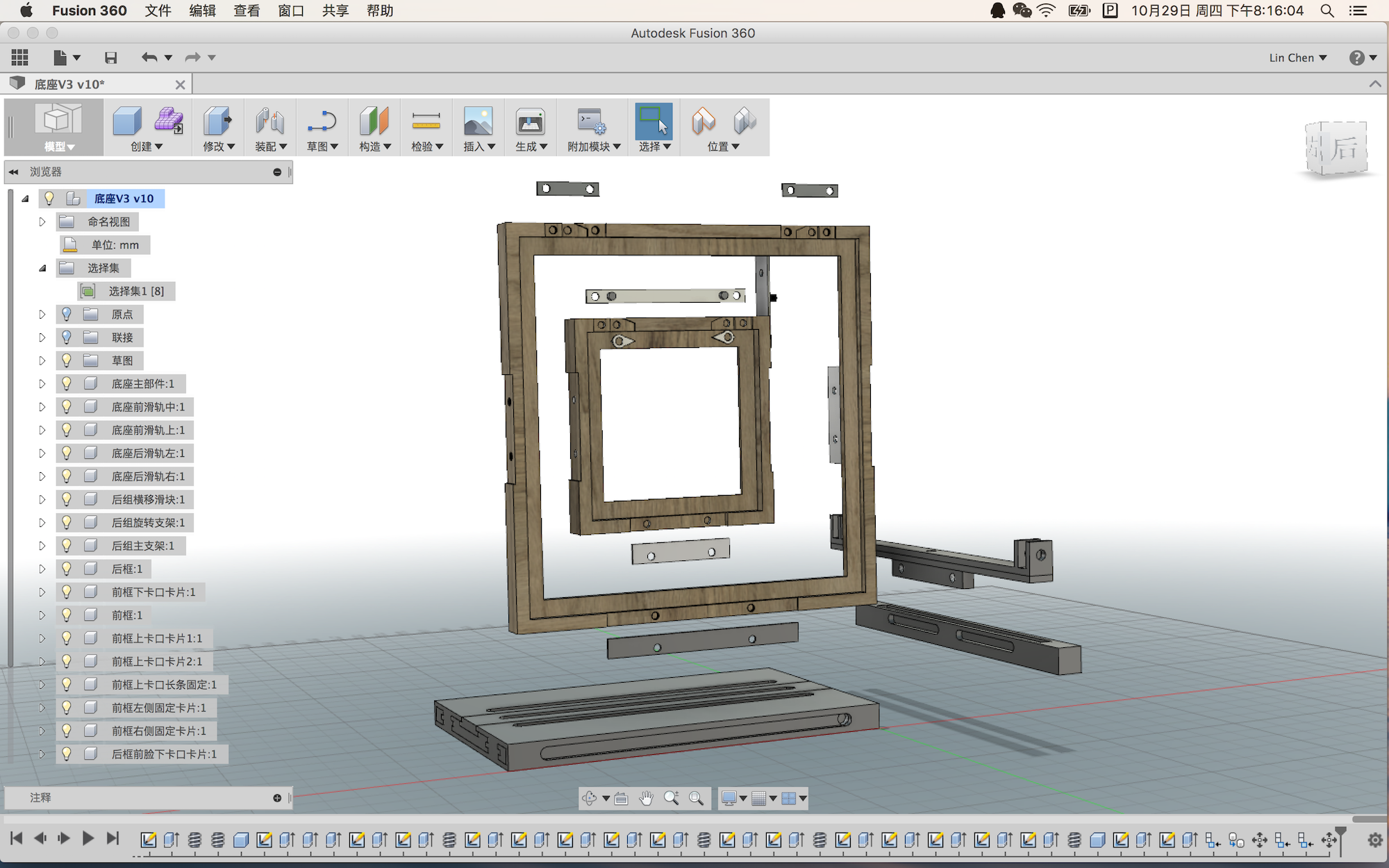Image resolution: width=1389 pixels, height=868 pixels.
Task: Expand the 底座前滑轨中:1 component
Action: tap(42, 407)
